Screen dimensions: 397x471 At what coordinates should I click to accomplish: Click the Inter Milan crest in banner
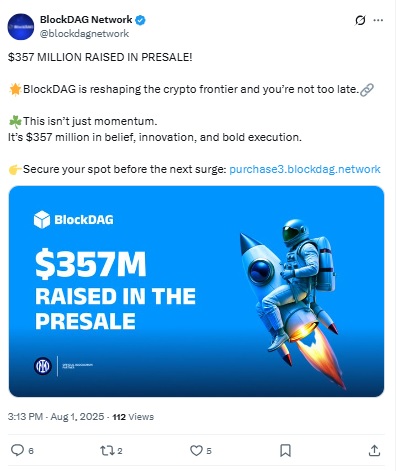43,366
